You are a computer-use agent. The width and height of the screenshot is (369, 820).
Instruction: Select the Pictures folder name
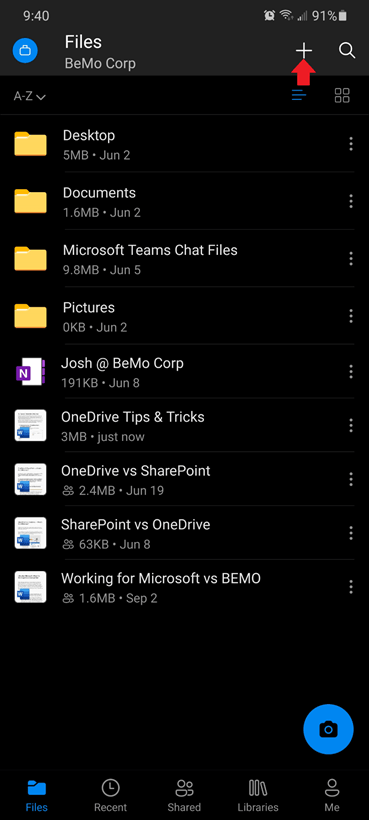[89, 308]
